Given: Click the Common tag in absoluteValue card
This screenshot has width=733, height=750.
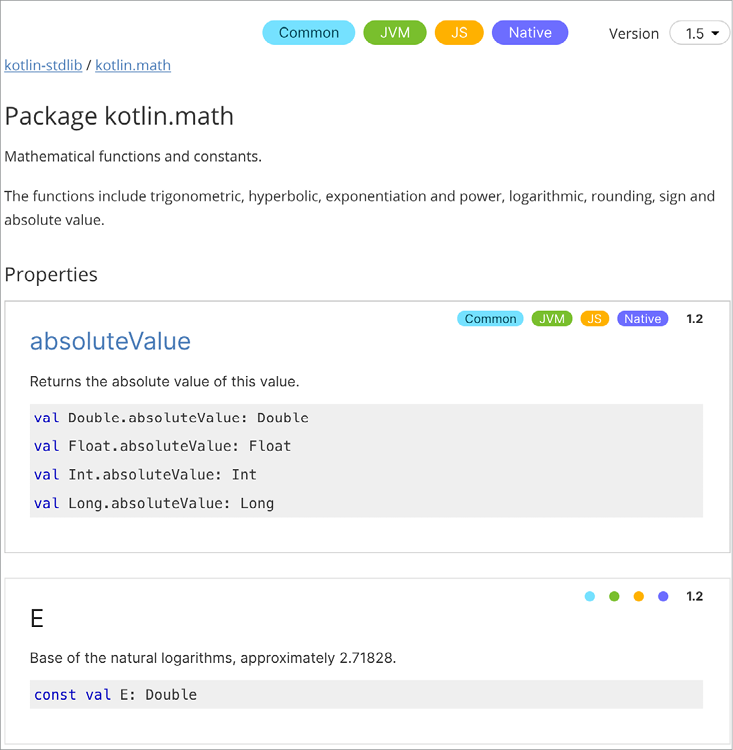Looking at the screenshot, I should [490, 319].
